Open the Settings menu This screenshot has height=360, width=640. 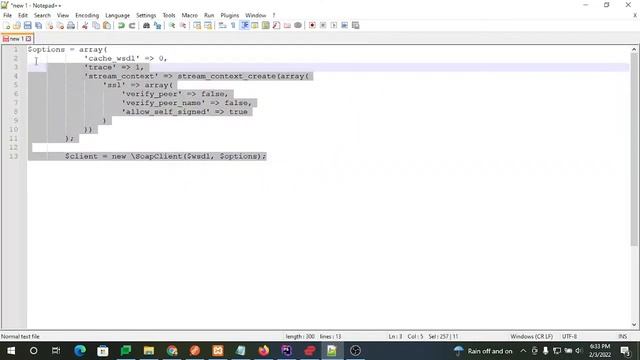(x=146, y=15)
